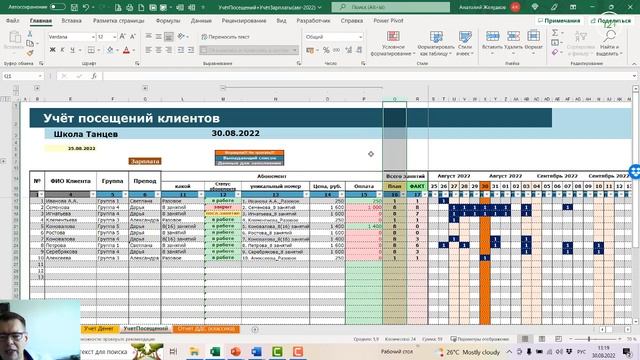The height and width of the screenshot is (360, 640).
Task: Toggle Переносить текст wrap text
Action: 225,37
